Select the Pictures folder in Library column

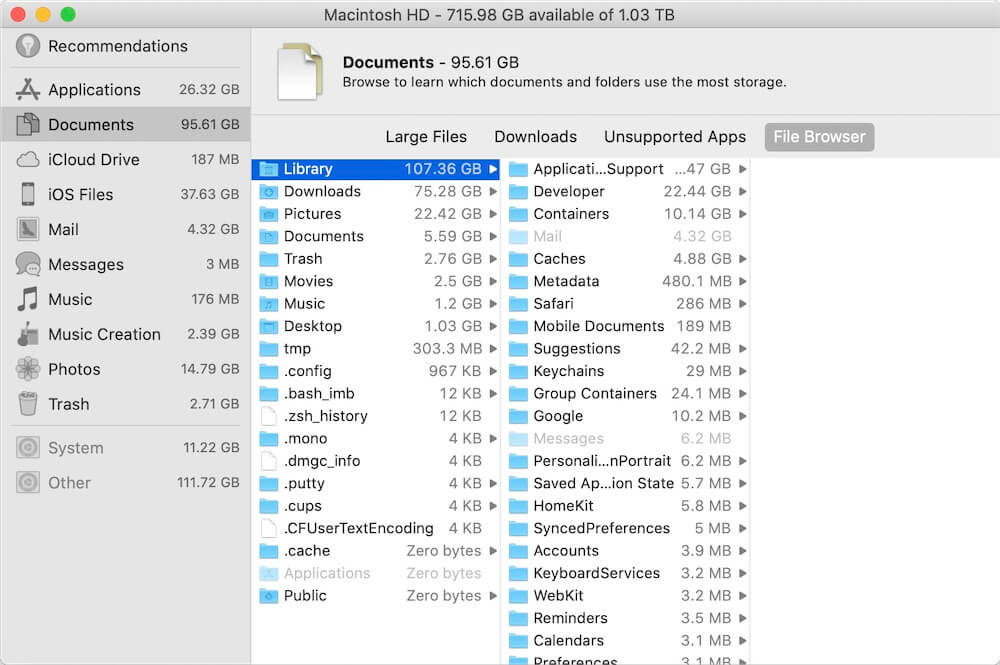(x=312, y=214)
